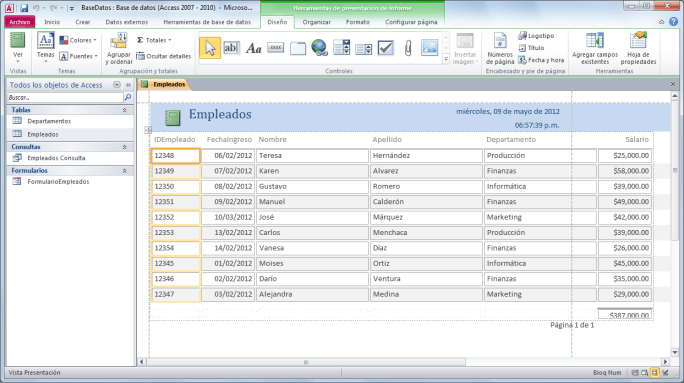The image size is (684, 383).
Task: Switch to Design view status bar icon
Action: 665,373
